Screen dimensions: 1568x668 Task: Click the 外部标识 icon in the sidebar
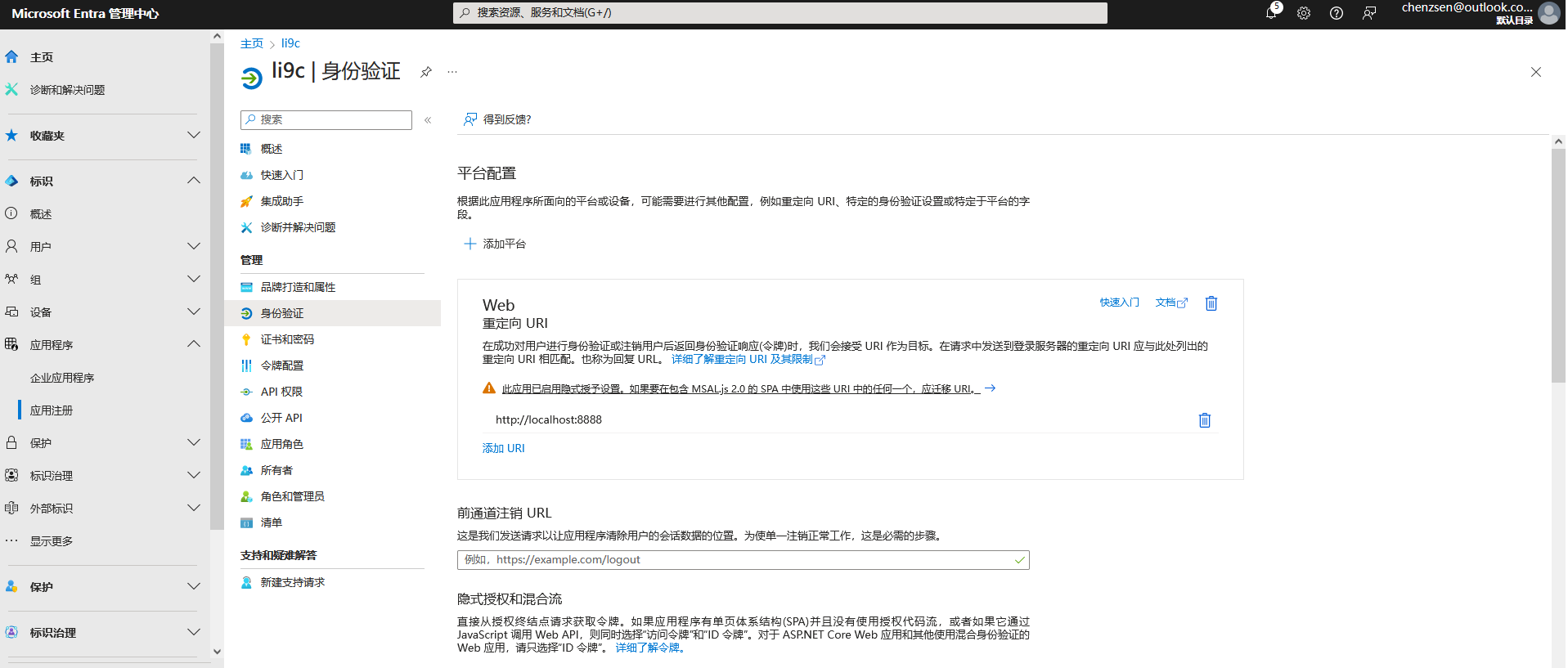coord(11,508)
